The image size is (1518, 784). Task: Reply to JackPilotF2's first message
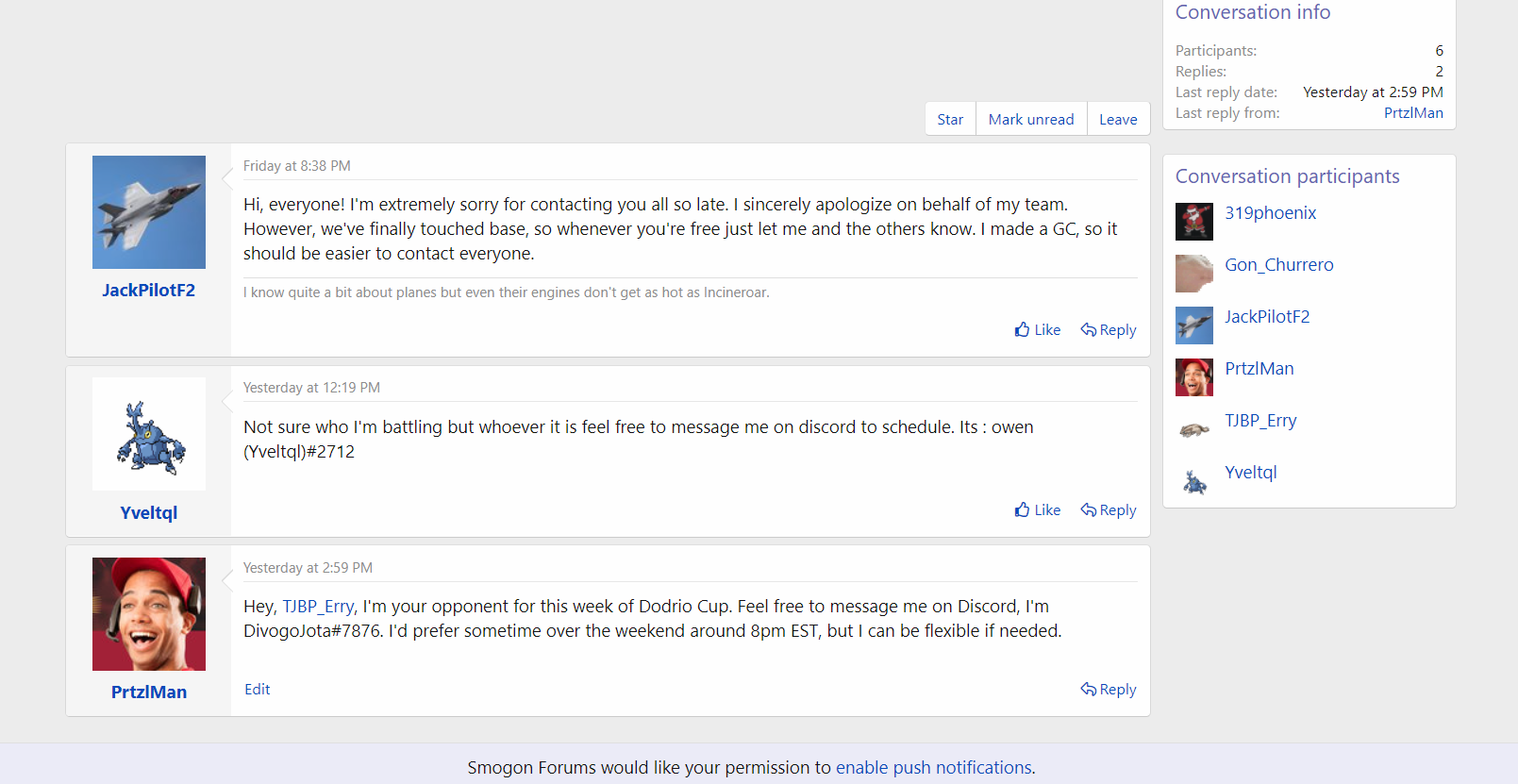(x=1109, y=330)
